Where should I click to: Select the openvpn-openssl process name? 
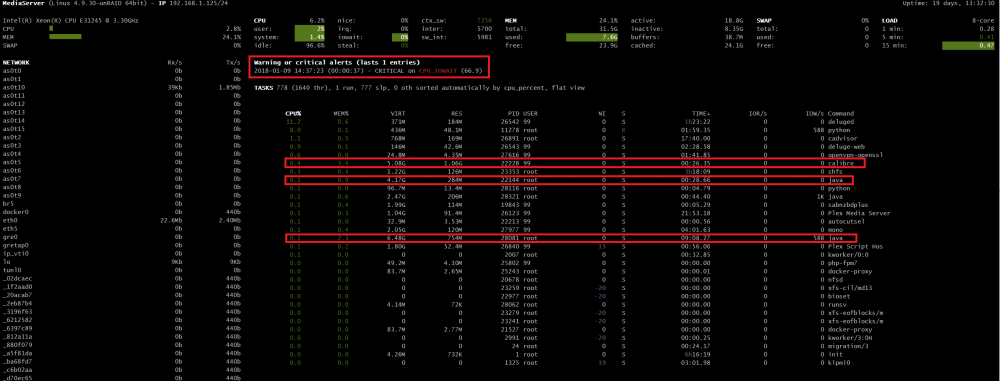pyautogui.click(x=856, y=154)
